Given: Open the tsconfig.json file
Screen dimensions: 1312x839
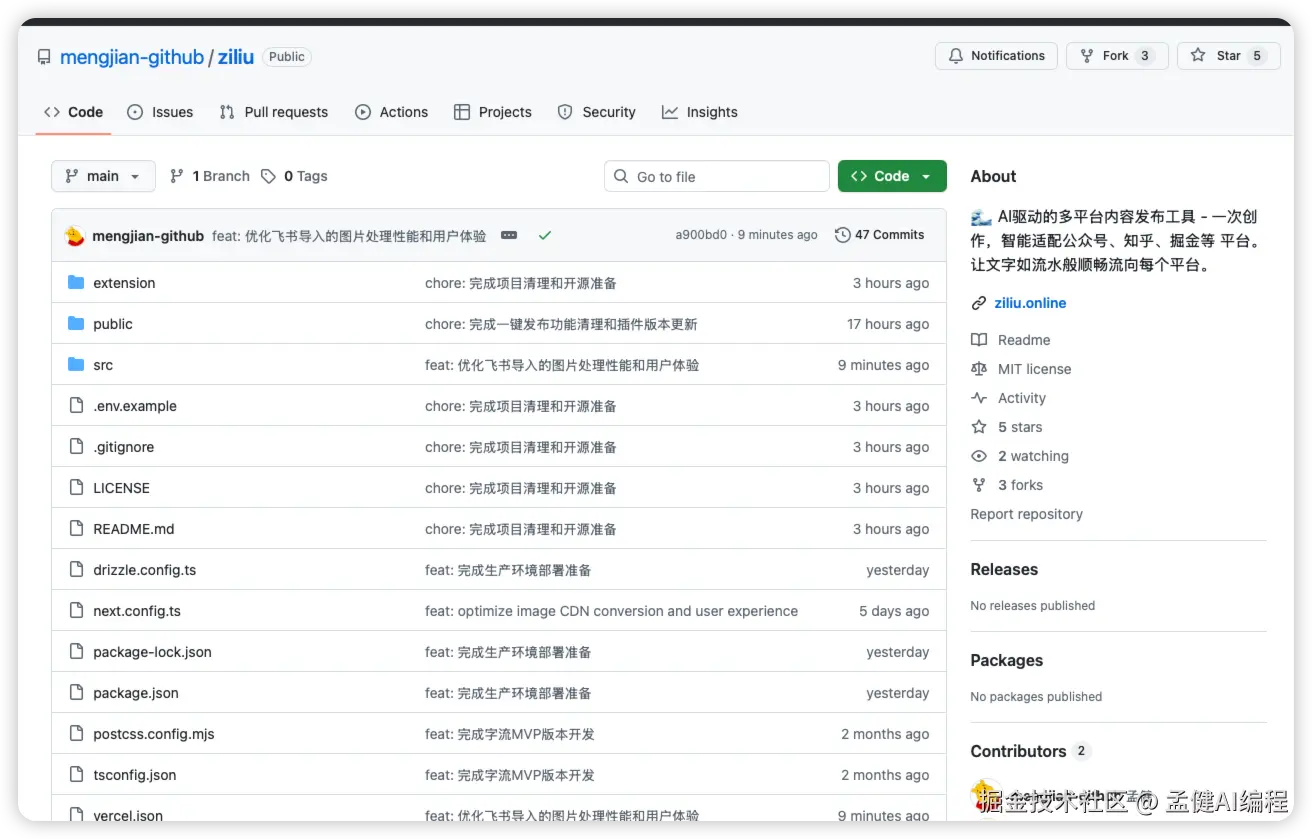Looking at the screenshot, I should (135, 775).
